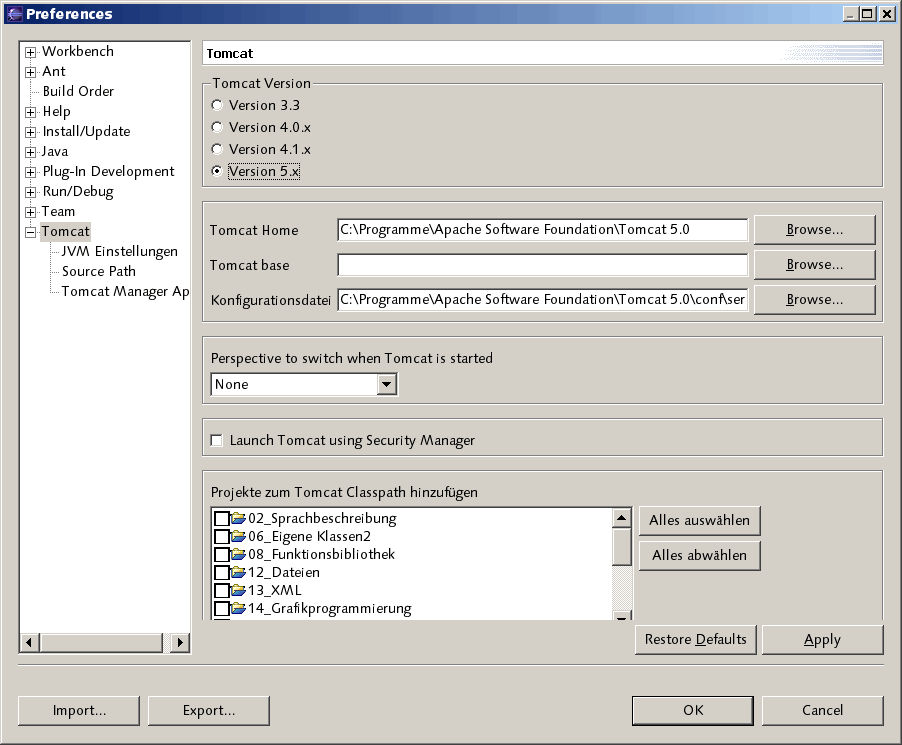The image size is (902, 745).
Task: Select Tomcat Version 3.3 option
Action: (x=217, y=105)
